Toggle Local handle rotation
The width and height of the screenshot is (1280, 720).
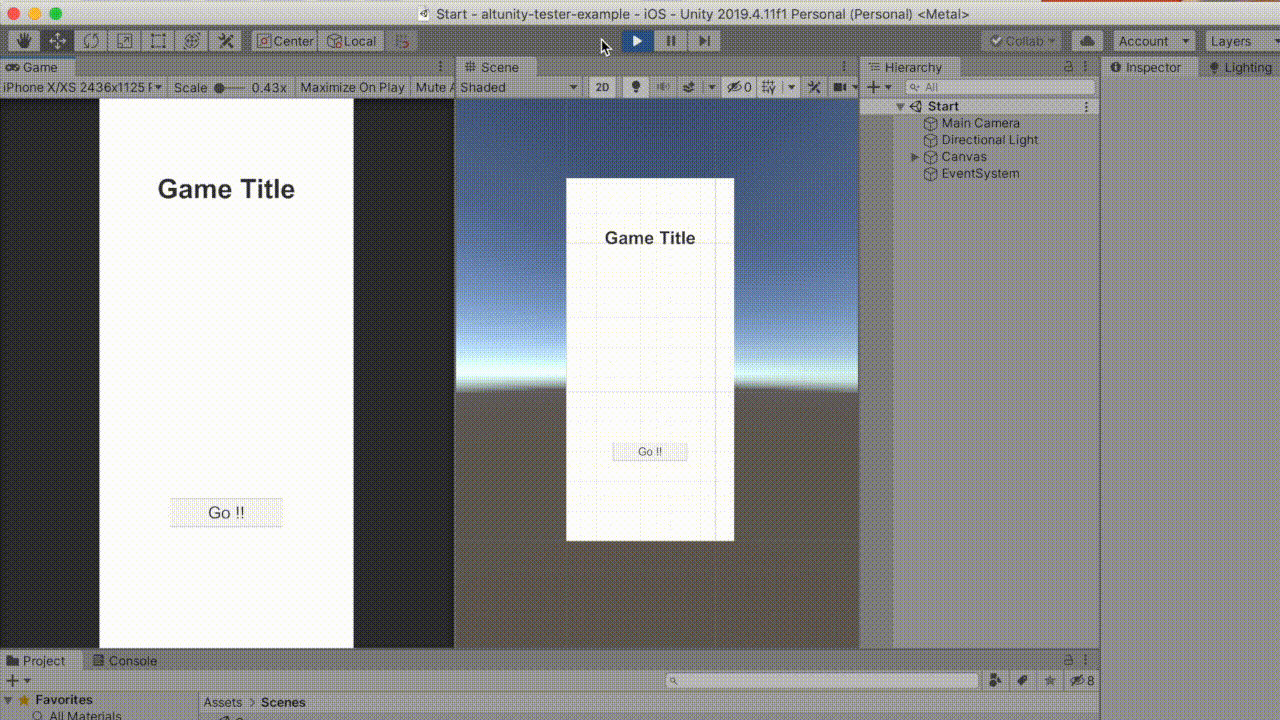pyautogui.click(x=350, y=41)
